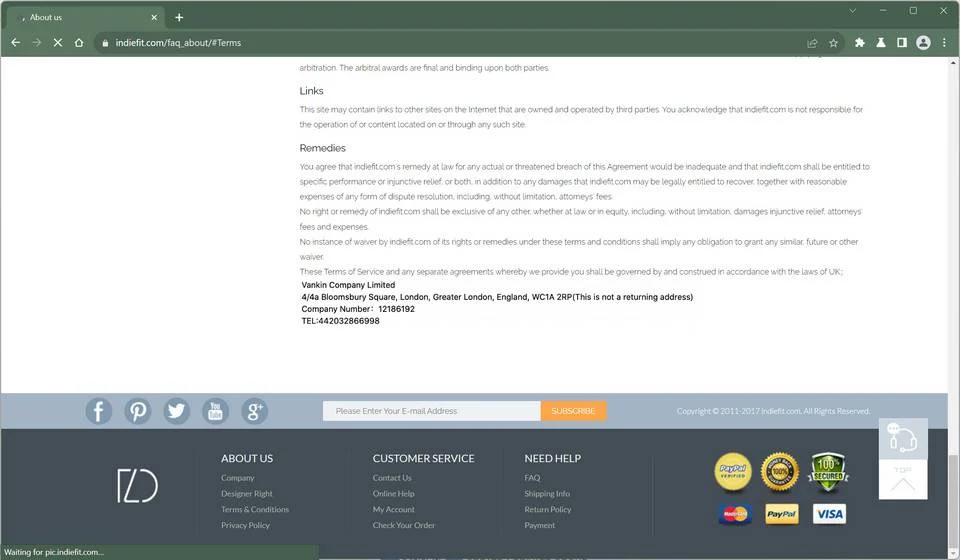960x560 pixels.
Task: Click the Vankin Company Limited text
Action: [348, 285]
